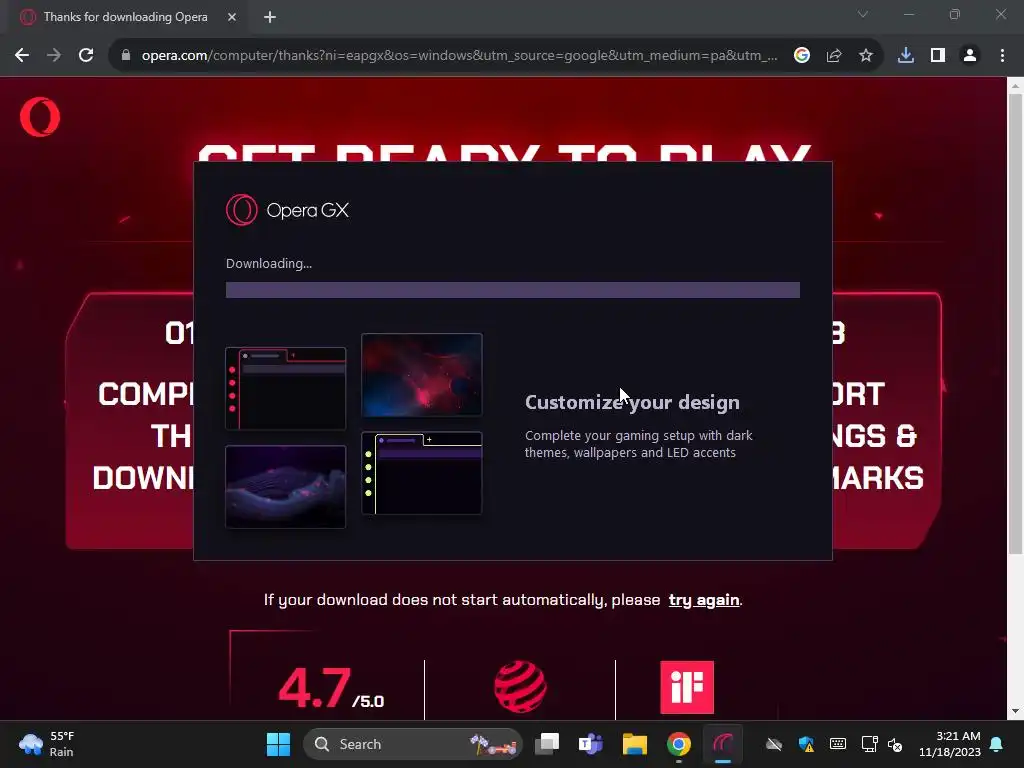Open the tab search chevron
Image resolution: width=1024 pixels, height=768 pixels.
pos(863,14)
